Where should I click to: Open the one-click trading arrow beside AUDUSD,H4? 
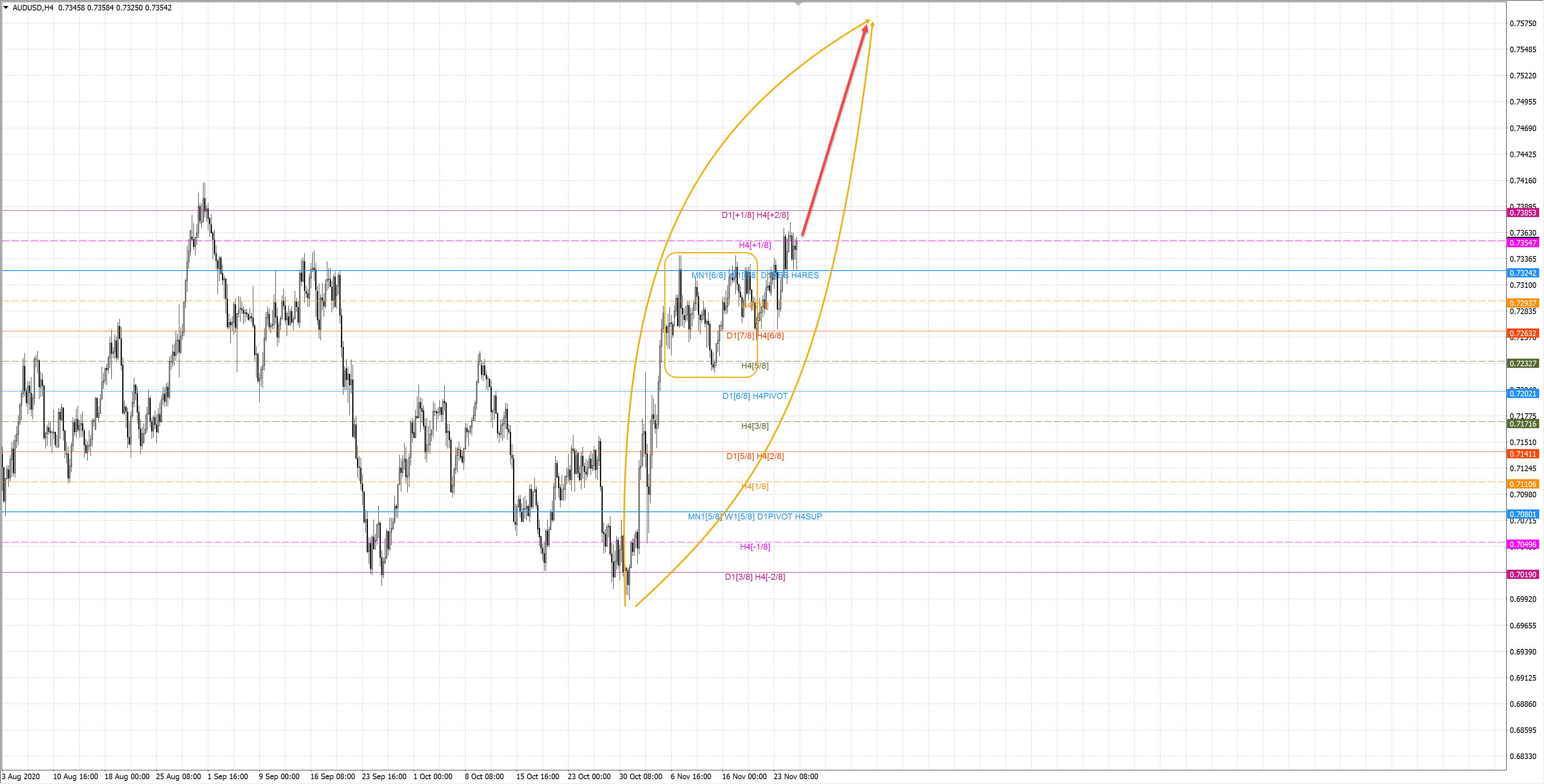pos(6,8)
